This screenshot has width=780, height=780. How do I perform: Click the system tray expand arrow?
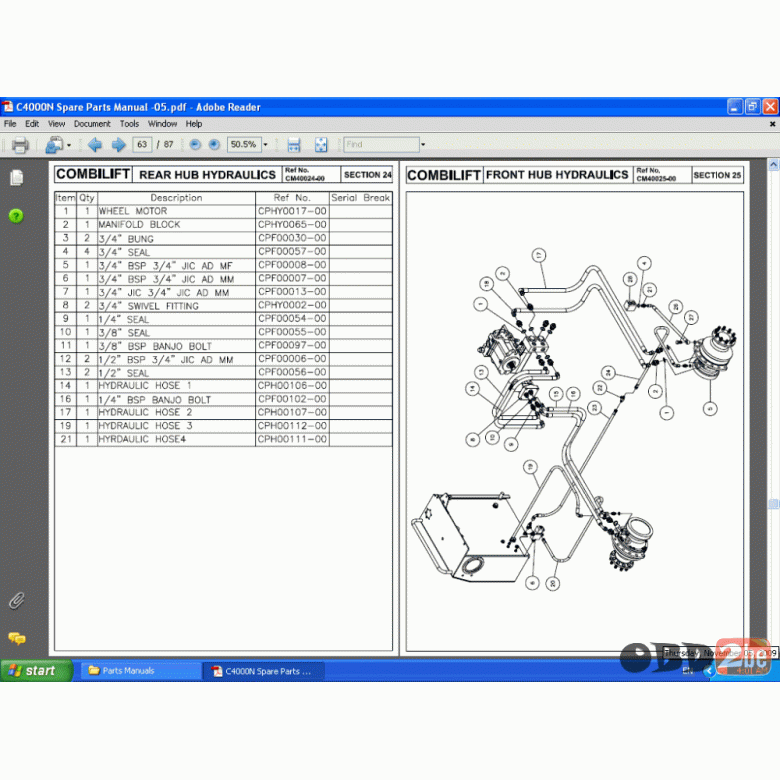(x=709, y=671)
